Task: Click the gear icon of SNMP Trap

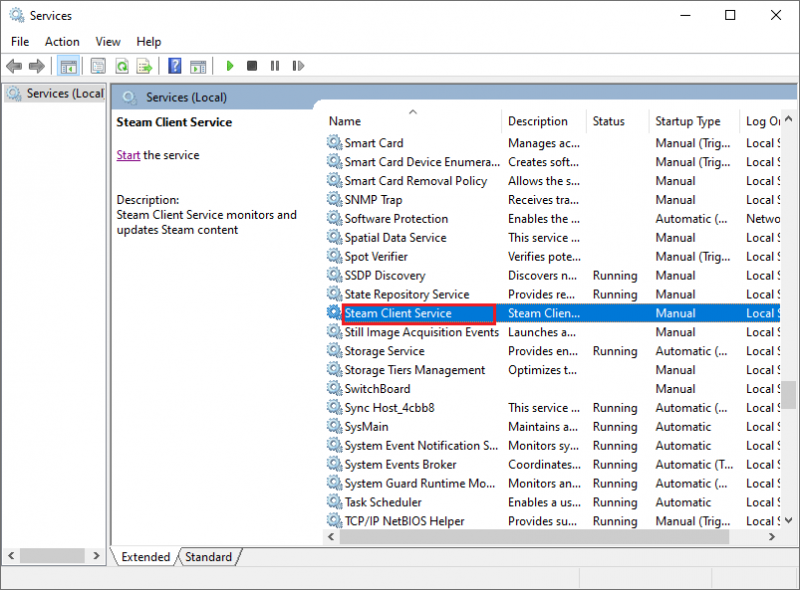Action: pos(334,199)
